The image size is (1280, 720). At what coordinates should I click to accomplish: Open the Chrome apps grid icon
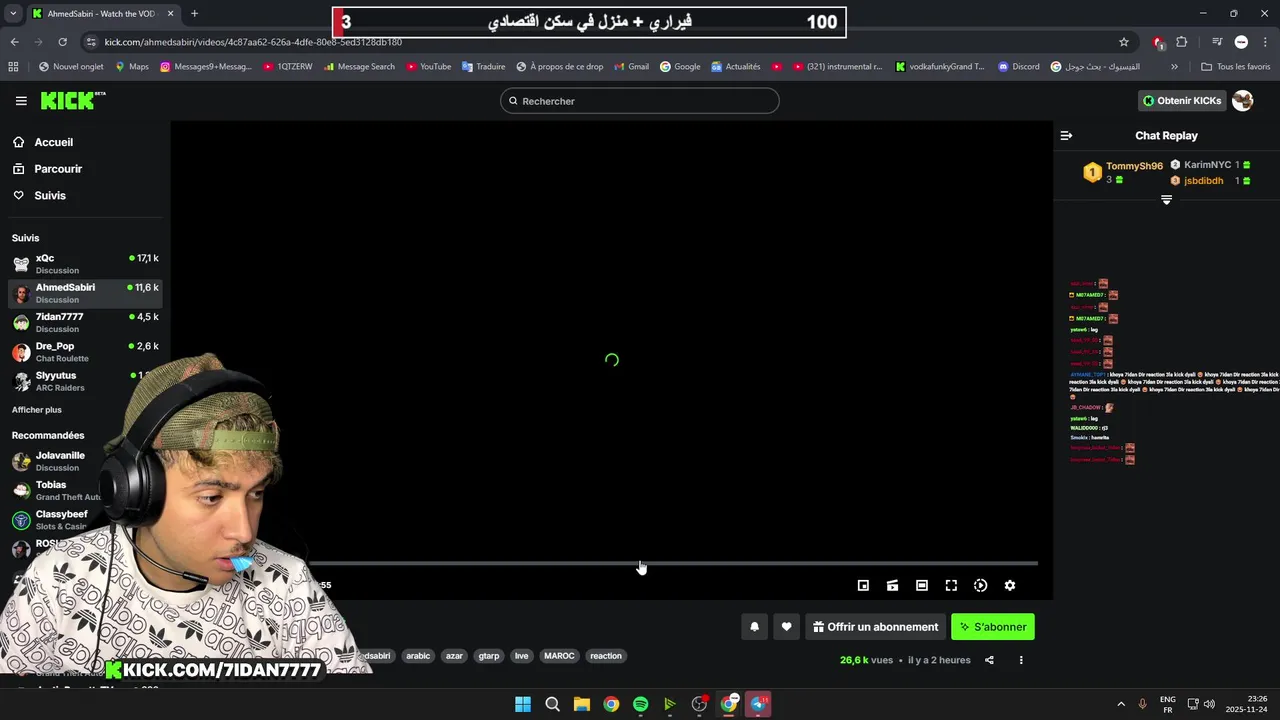[13, 67]
